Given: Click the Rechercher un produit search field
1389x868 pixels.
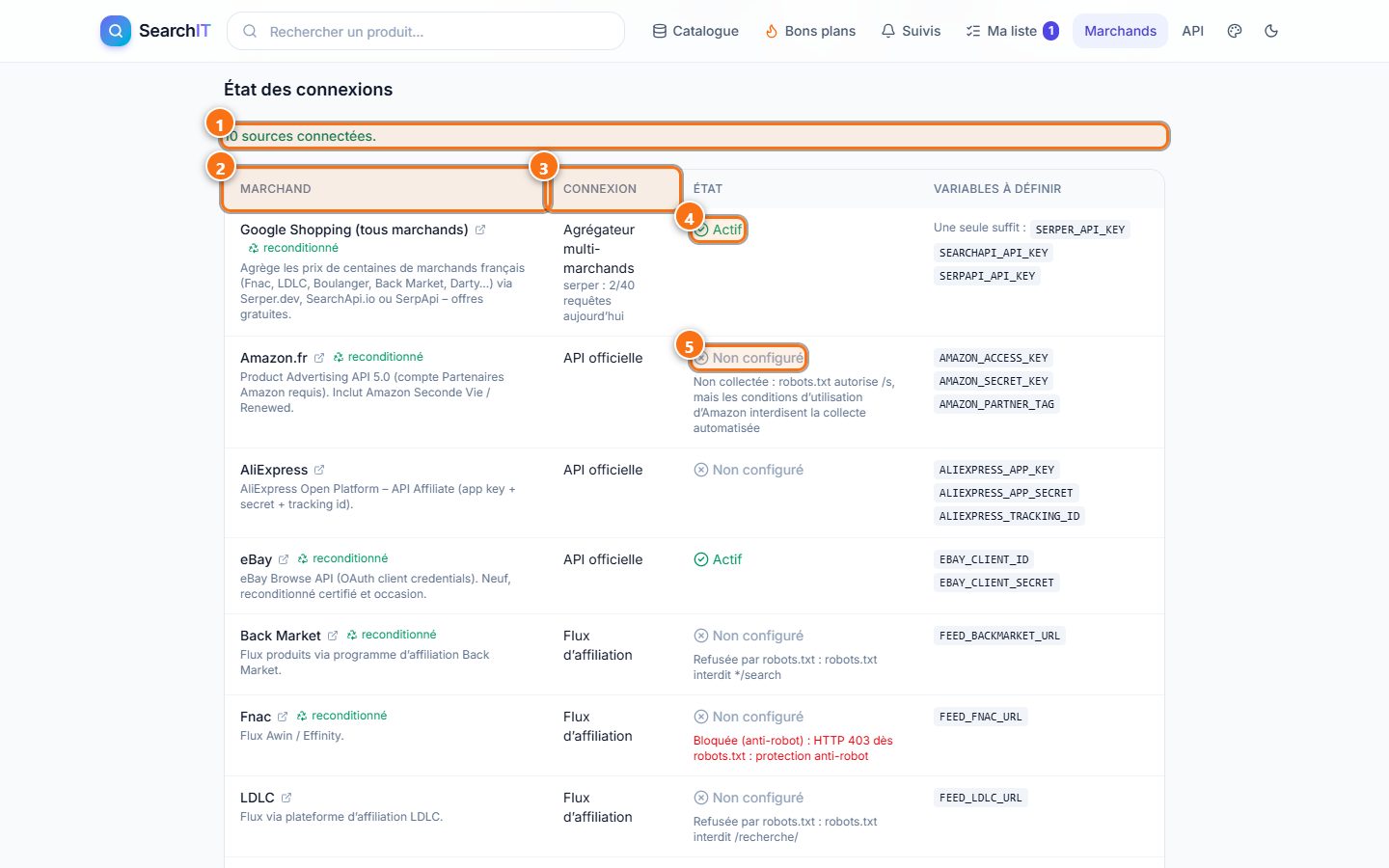Looking at the screenshot, I should (x=425, y=31).
